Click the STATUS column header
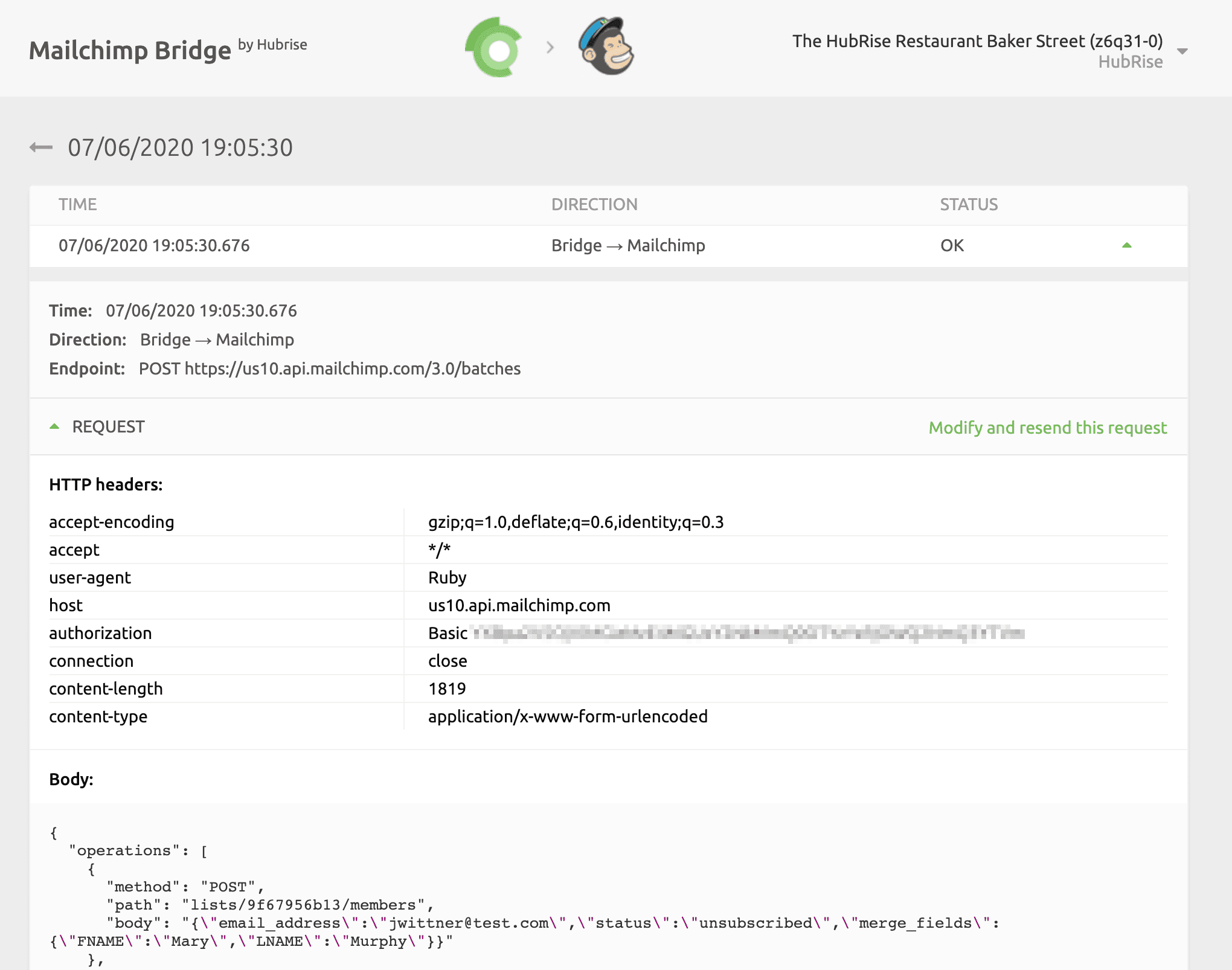The height and width of the screenshot is (970, 1232). point(969,204)
